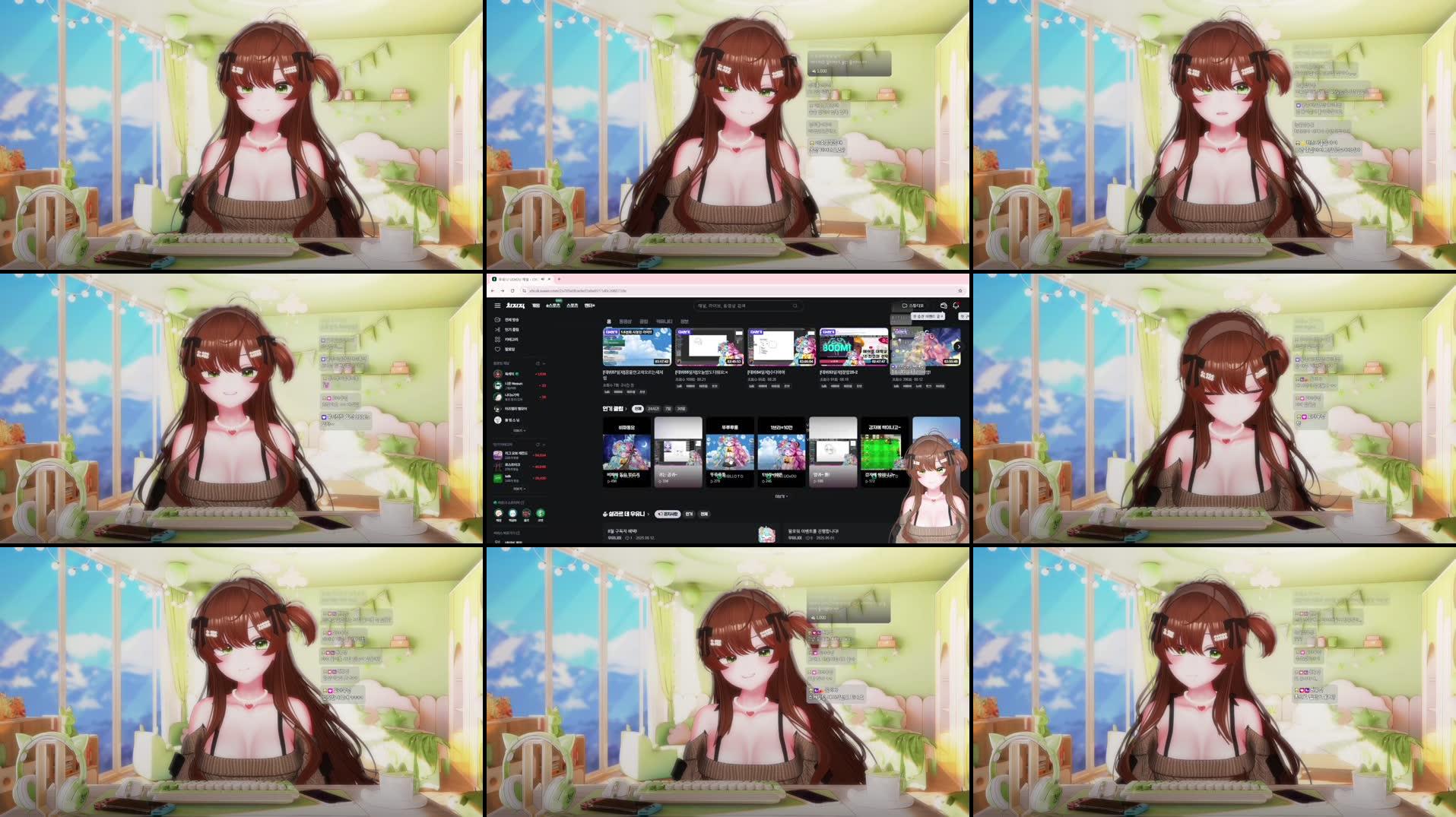Click the second round service icon in the sidebar

(512, 513)
